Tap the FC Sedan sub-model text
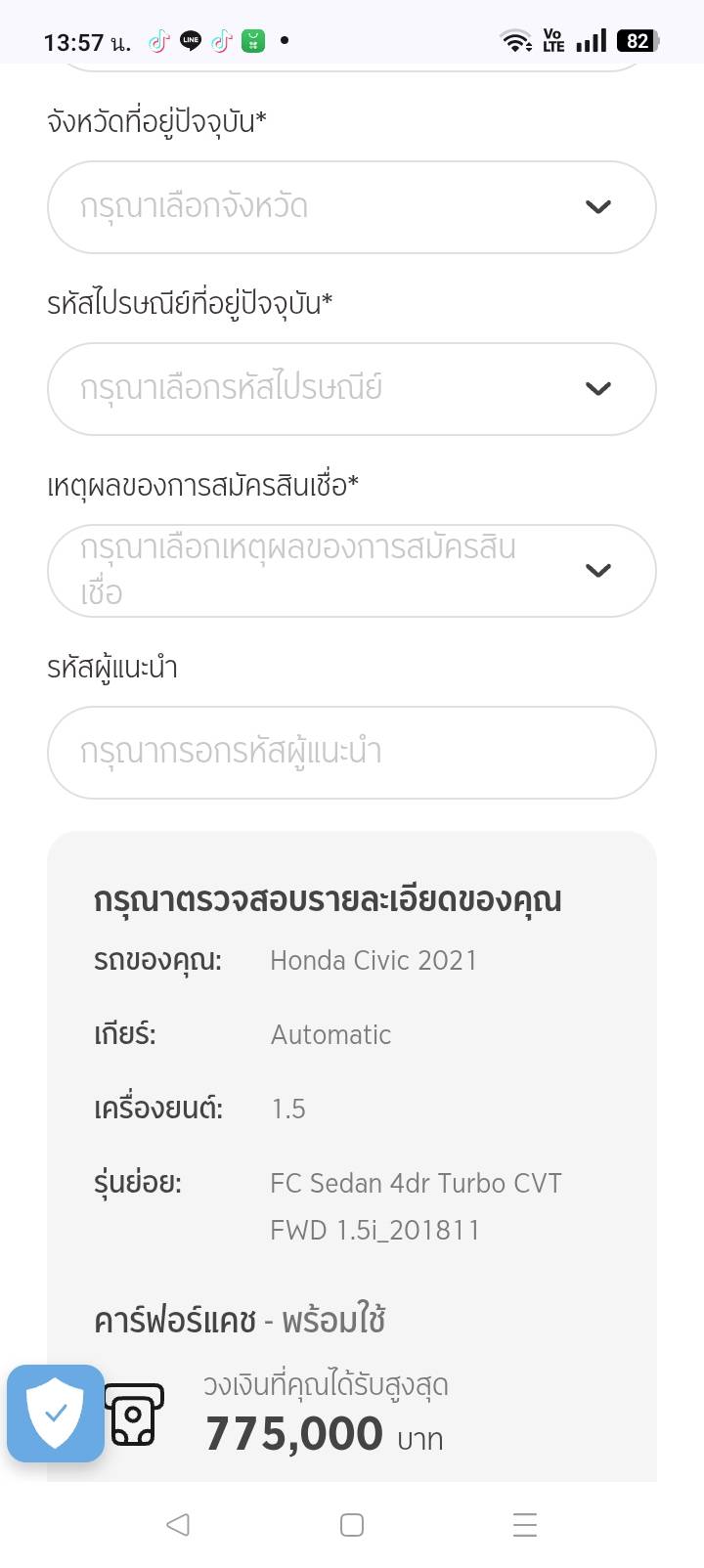 coord(416,1206)
